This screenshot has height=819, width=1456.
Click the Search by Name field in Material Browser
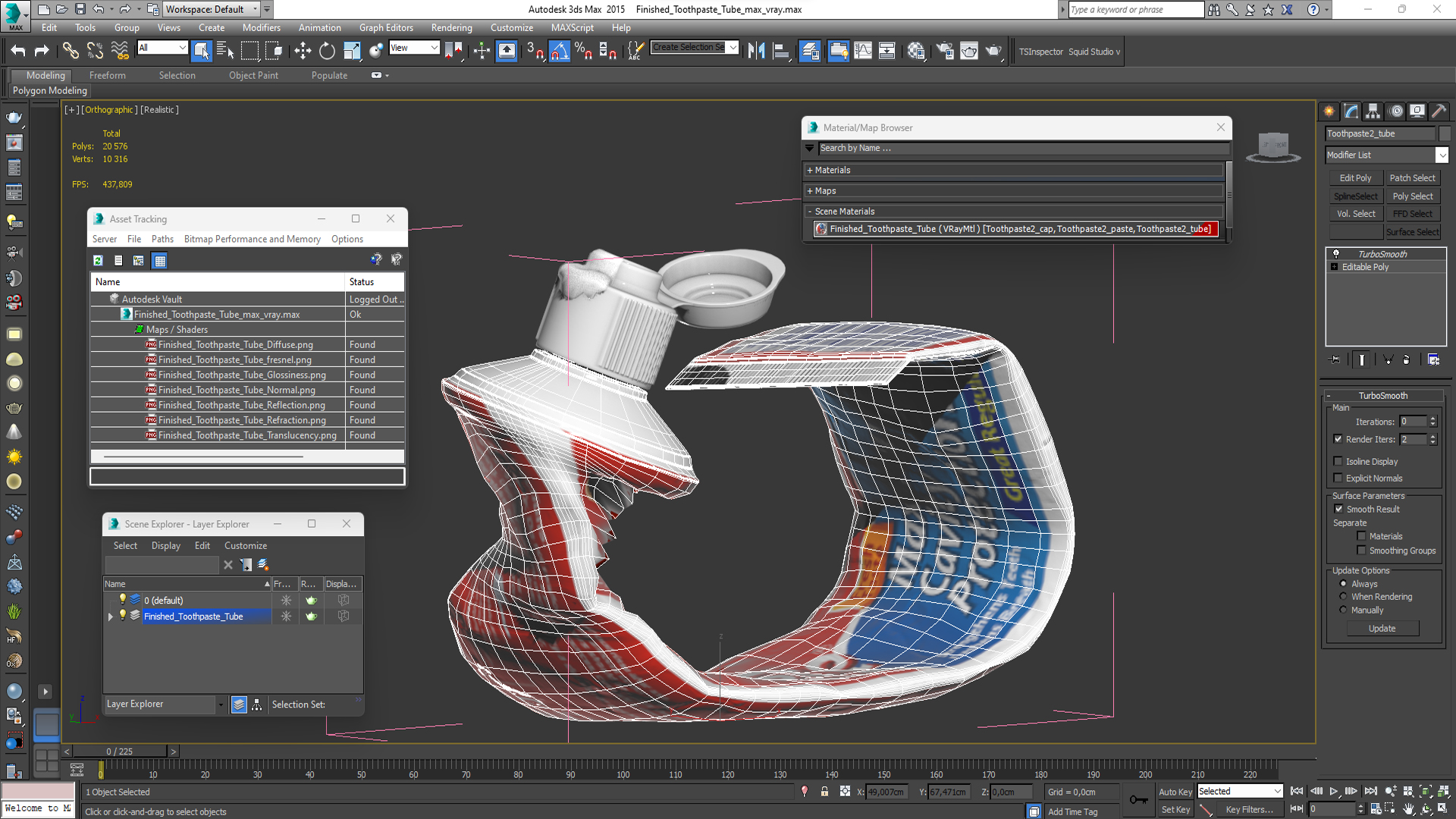pyautogui.click(x=1022, y=148)
